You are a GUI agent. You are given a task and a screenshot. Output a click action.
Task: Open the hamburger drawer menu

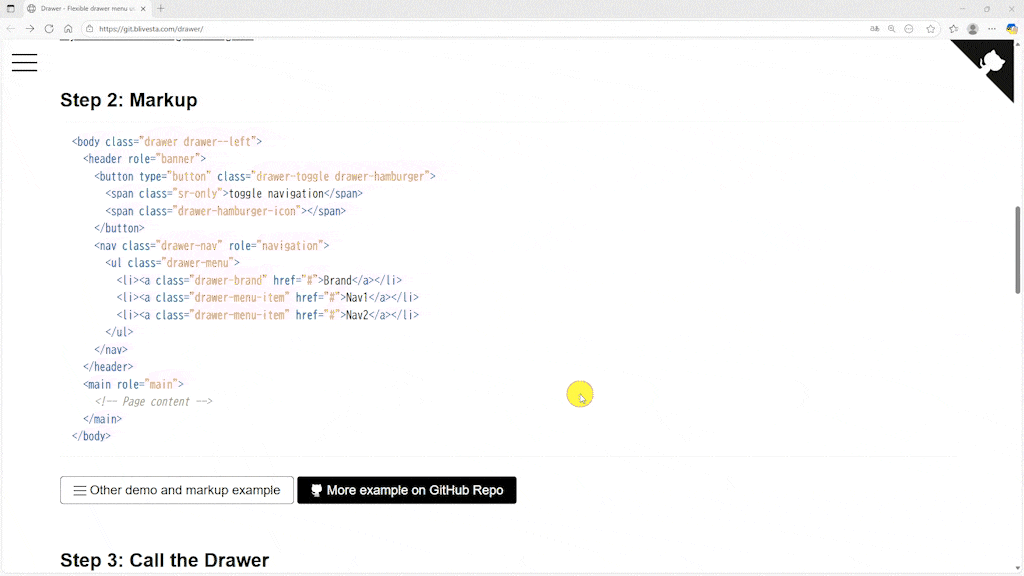(x=24, y=62)
